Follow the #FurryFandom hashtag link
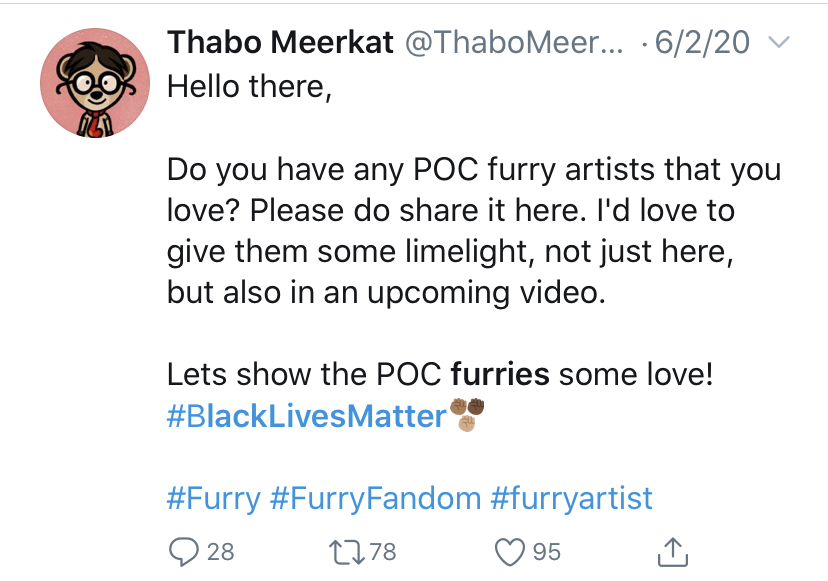 pos(375,499)
